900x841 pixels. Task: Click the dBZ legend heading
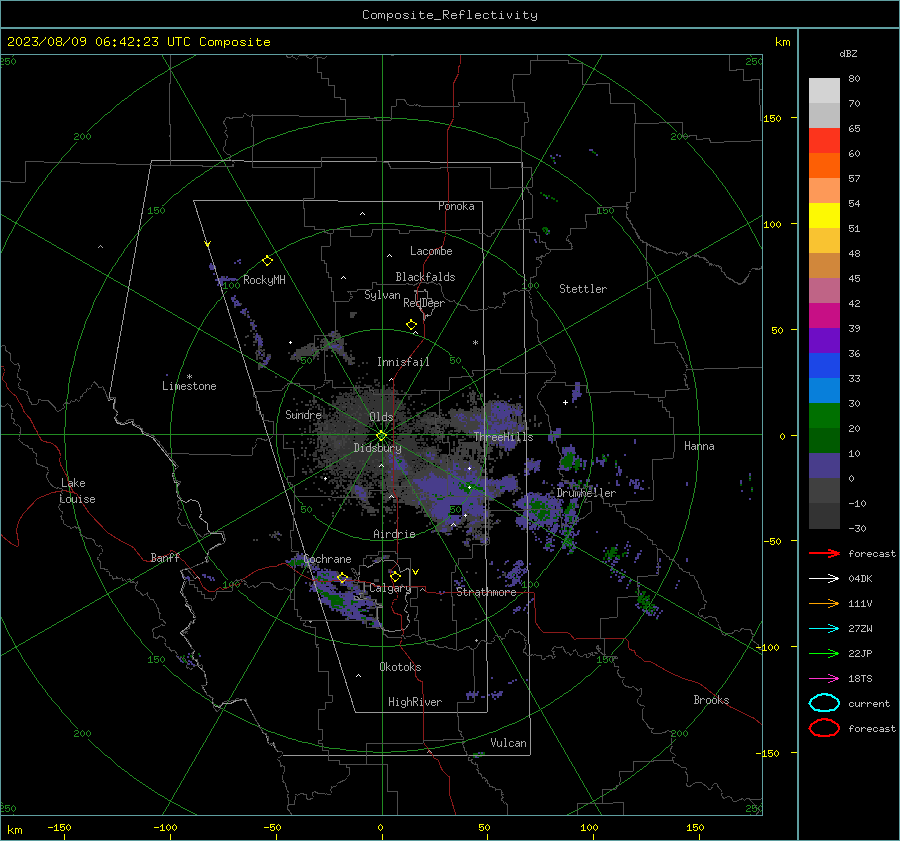[848, 53]
